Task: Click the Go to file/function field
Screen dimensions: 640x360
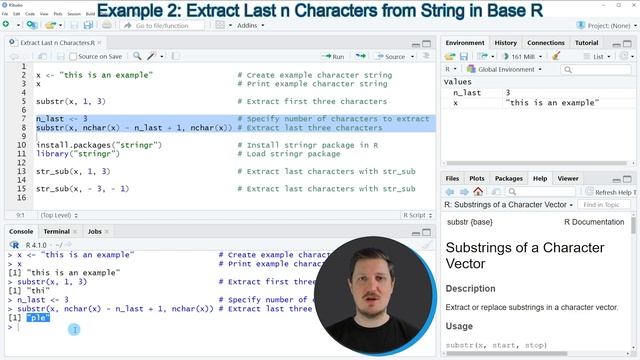Action: (162, 25)
